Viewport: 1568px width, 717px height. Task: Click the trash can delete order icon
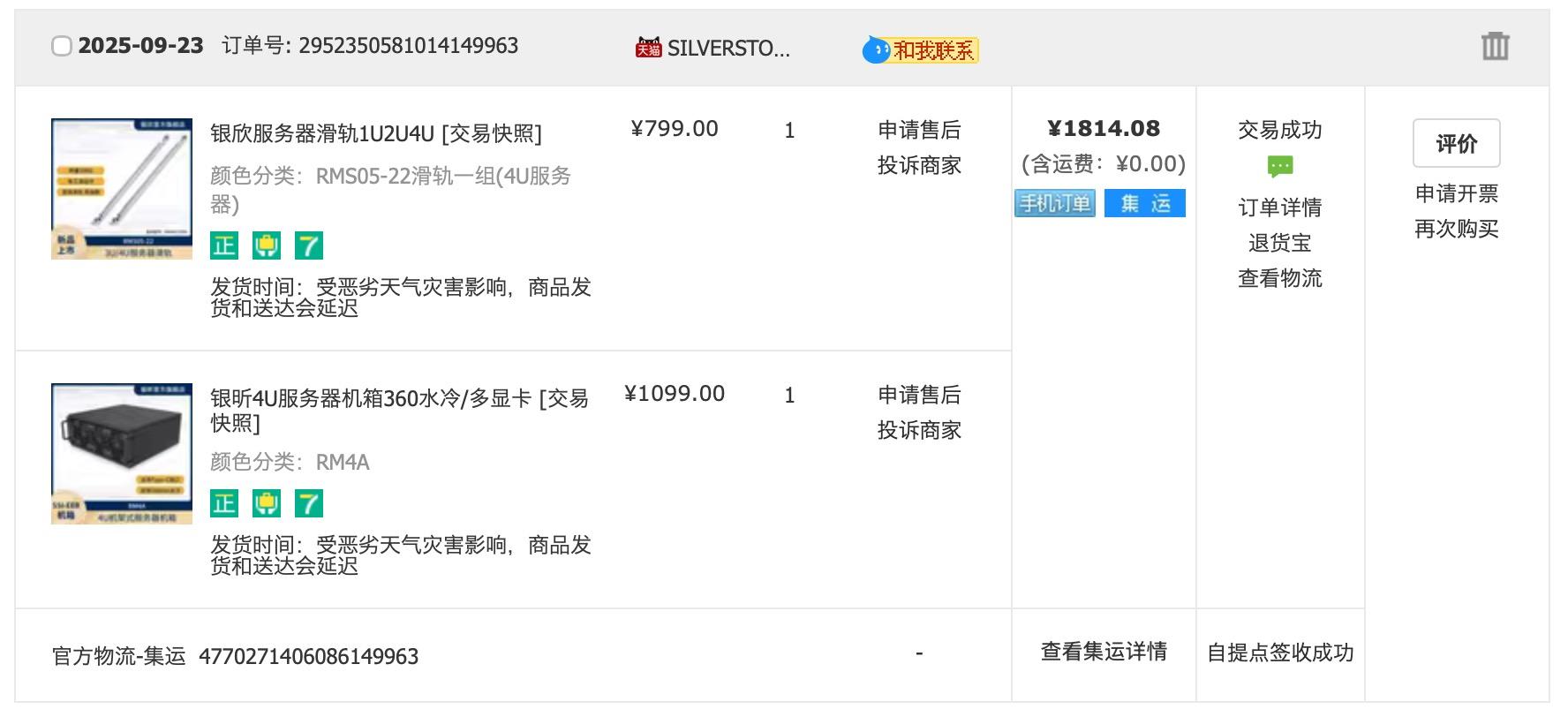(1495, 46)
